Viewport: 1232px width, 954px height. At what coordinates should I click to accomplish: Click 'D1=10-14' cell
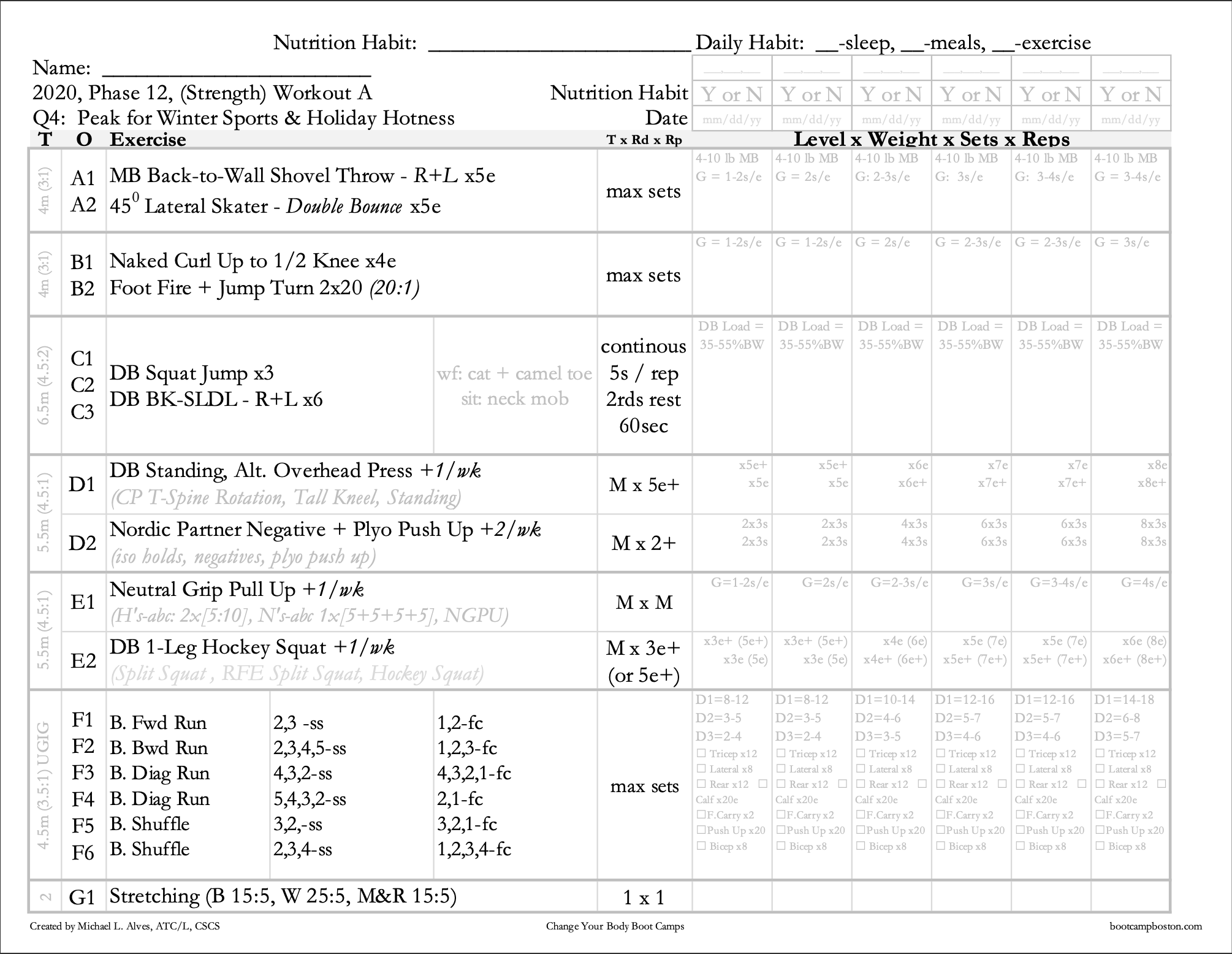pos(884,700)
